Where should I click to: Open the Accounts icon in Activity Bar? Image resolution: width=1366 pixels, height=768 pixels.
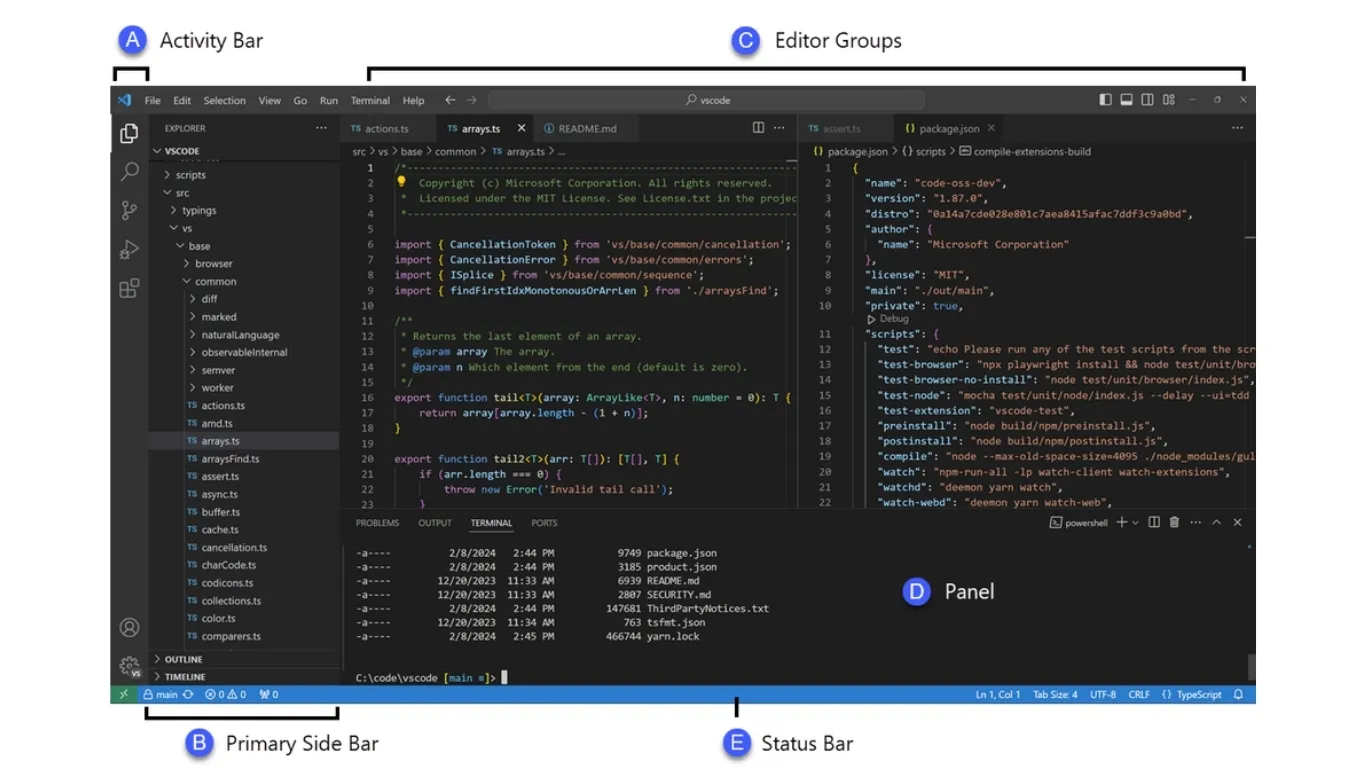129,628
